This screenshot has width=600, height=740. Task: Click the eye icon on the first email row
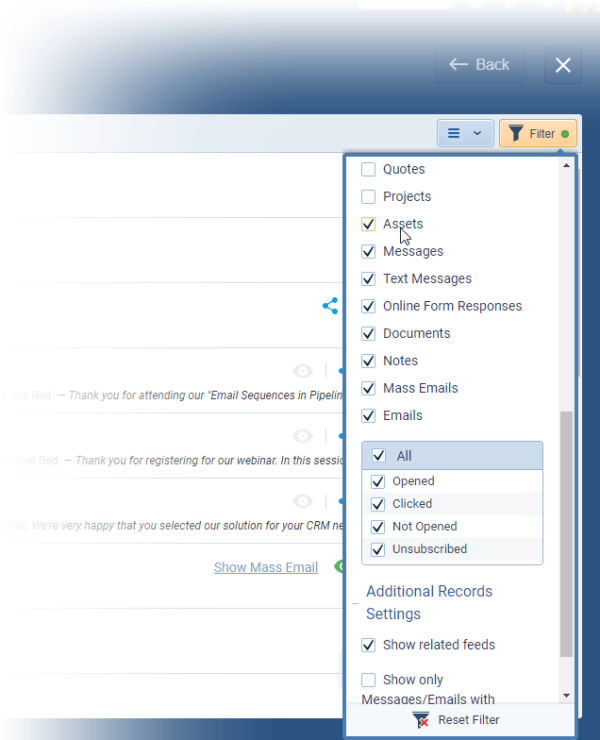coord(302,371)
